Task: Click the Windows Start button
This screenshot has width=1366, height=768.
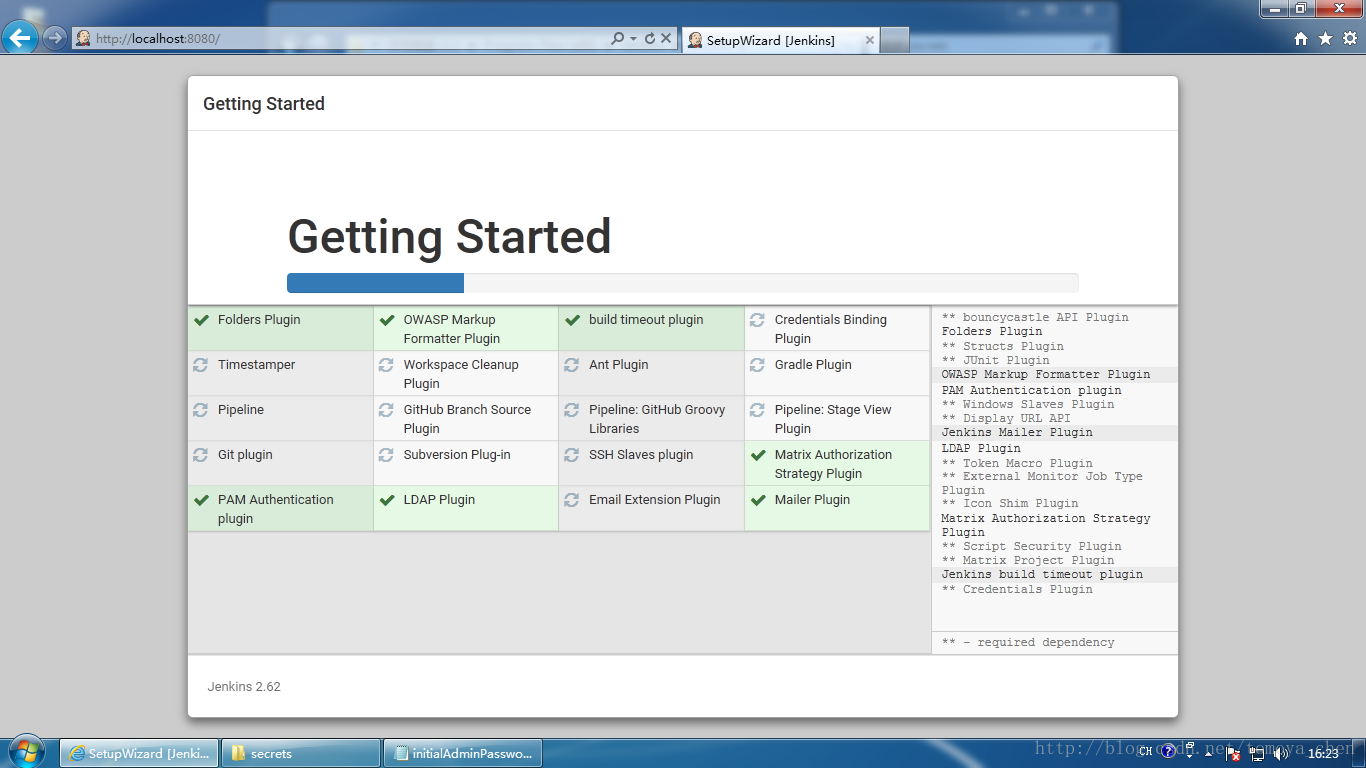Action: click(25, 751)
